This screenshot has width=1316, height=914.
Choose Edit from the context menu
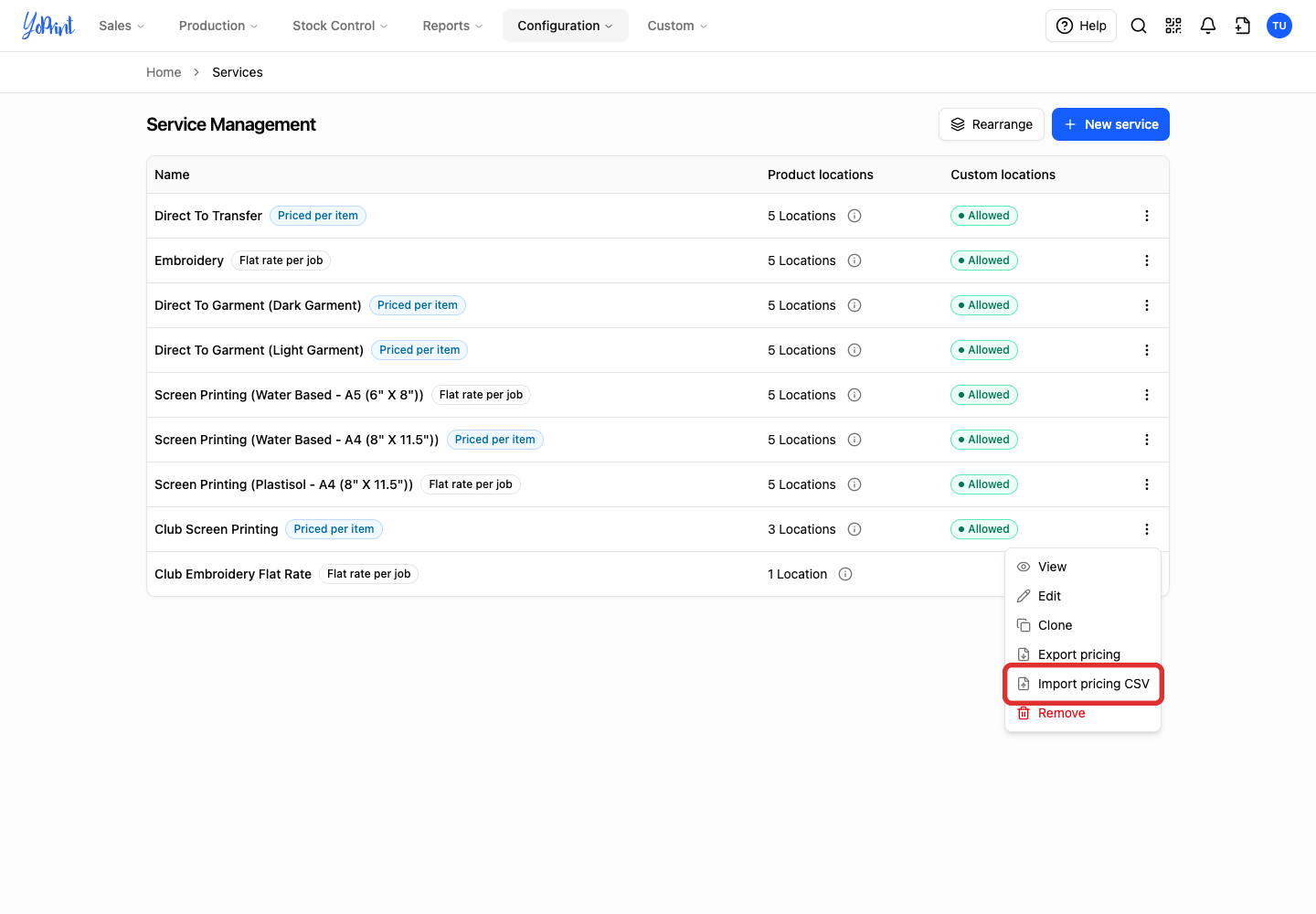1083,596
